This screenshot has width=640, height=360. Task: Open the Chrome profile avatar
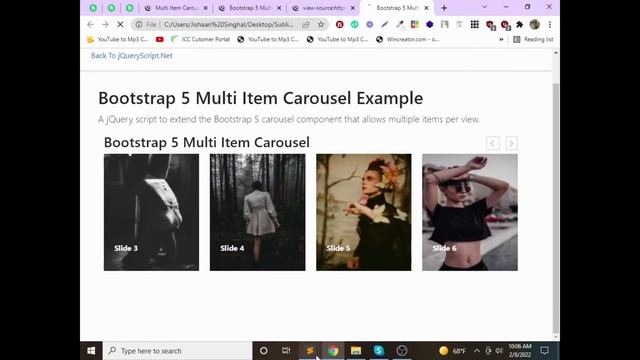point(534,24)
